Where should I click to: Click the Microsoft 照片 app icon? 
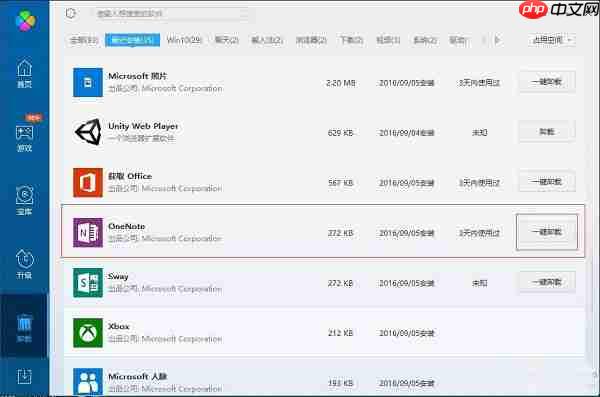coord(88,82)
